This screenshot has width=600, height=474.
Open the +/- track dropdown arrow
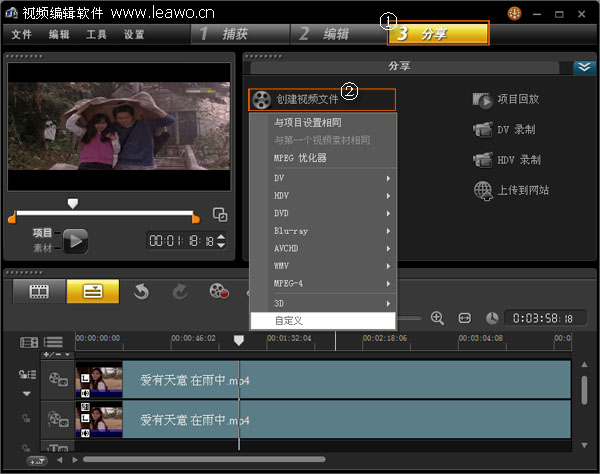pyautogui.click(x=67, y=355)
